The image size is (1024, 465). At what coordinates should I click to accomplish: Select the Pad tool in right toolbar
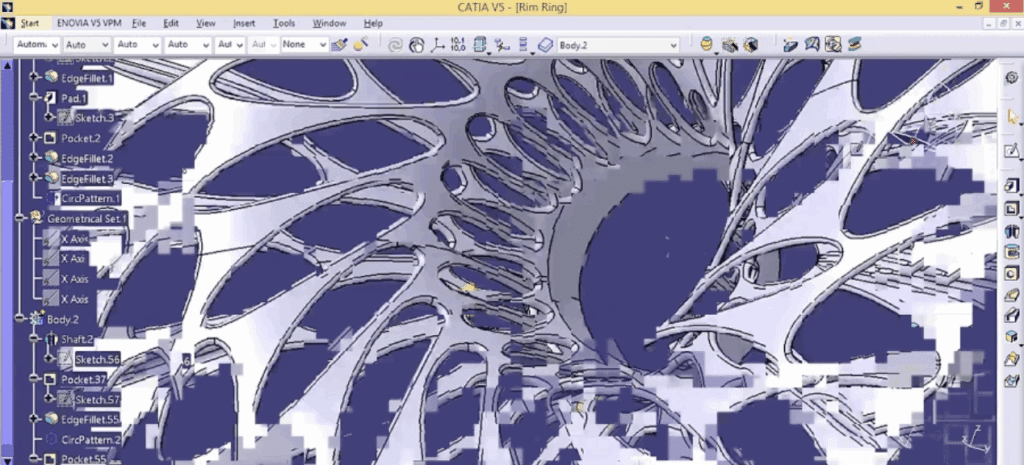[1011, 186]
